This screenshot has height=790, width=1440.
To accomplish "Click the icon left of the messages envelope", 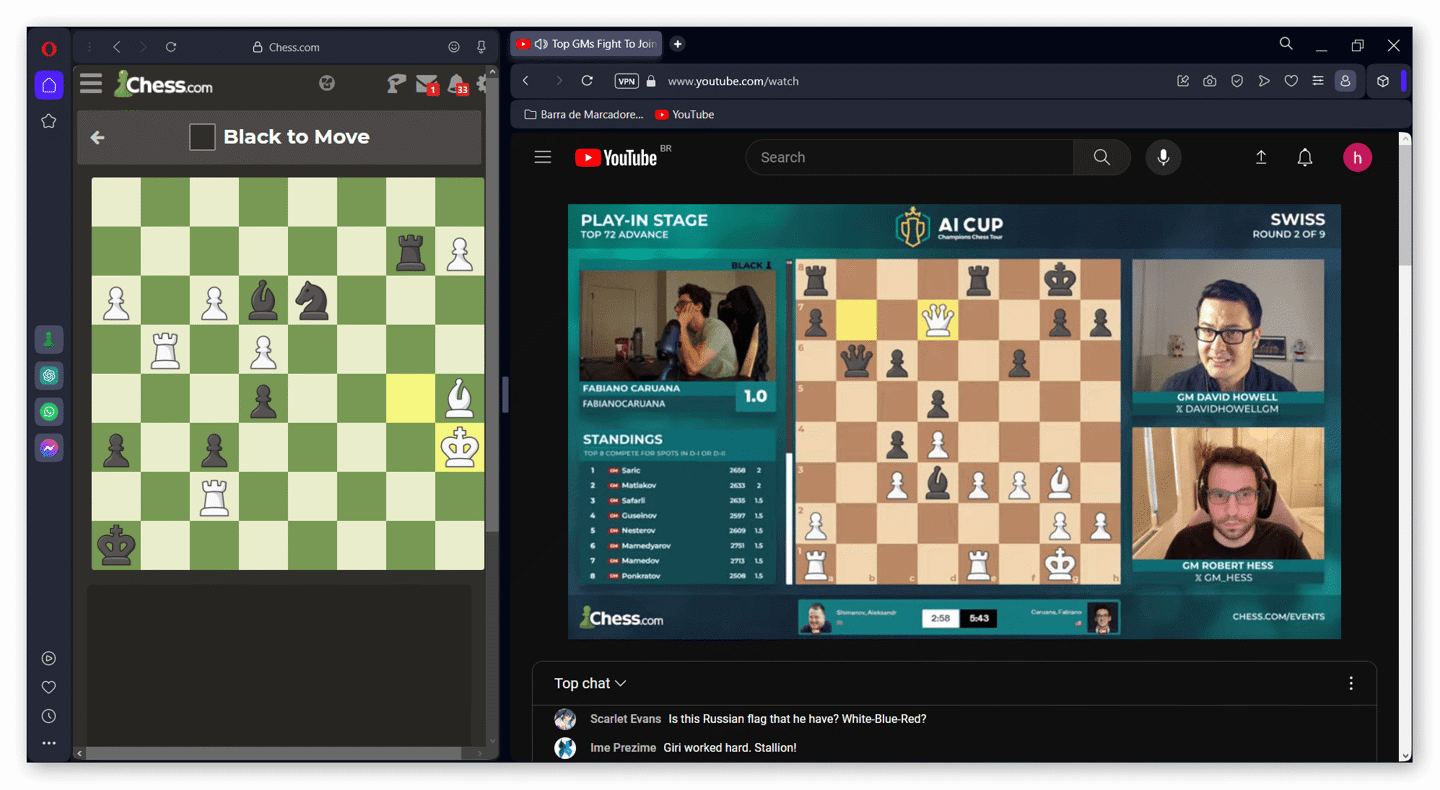I will coord(396,84).
